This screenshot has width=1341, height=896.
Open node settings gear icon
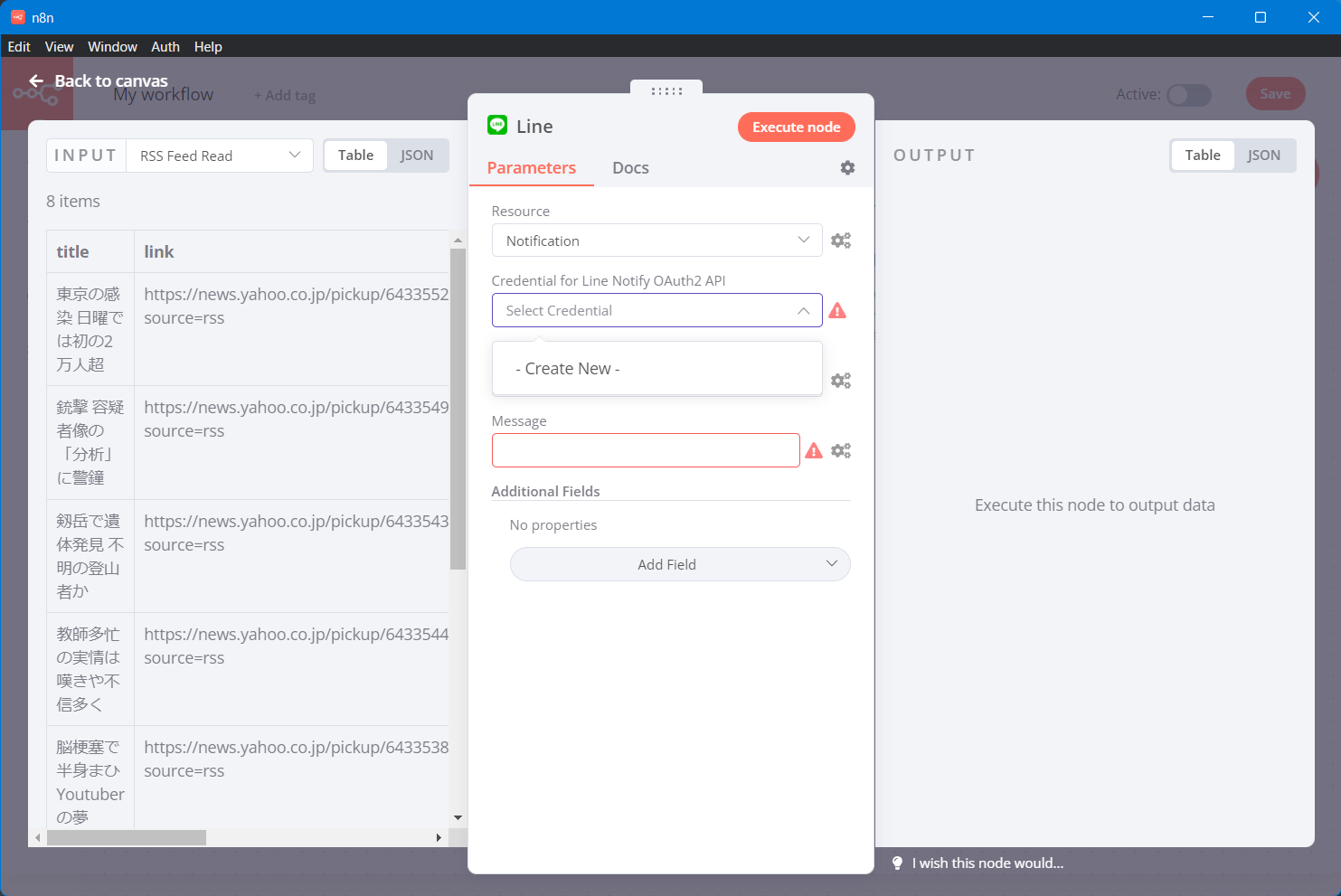pos(847,168)
